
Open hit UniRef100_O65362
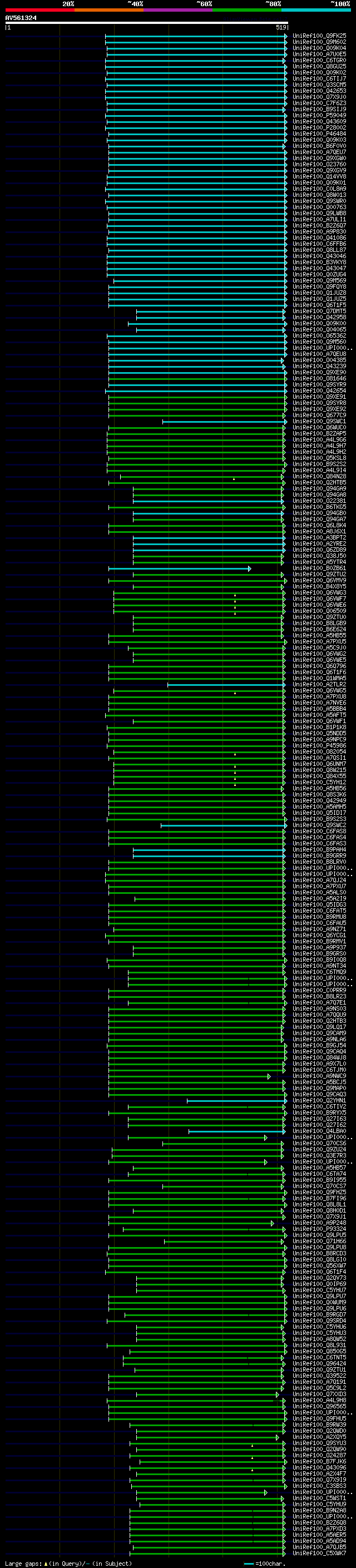pyautogui.click(x=319, y=336)
